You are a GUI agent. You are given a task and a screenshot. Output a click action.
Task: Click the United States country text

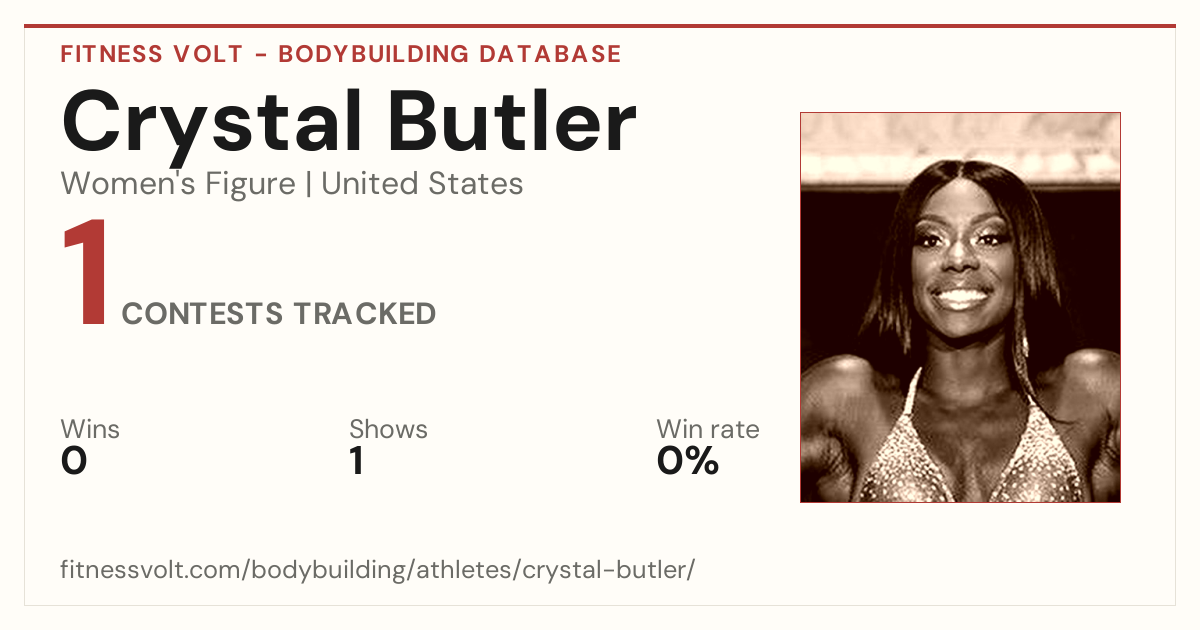pyautogui.click(x=422, y=184)
